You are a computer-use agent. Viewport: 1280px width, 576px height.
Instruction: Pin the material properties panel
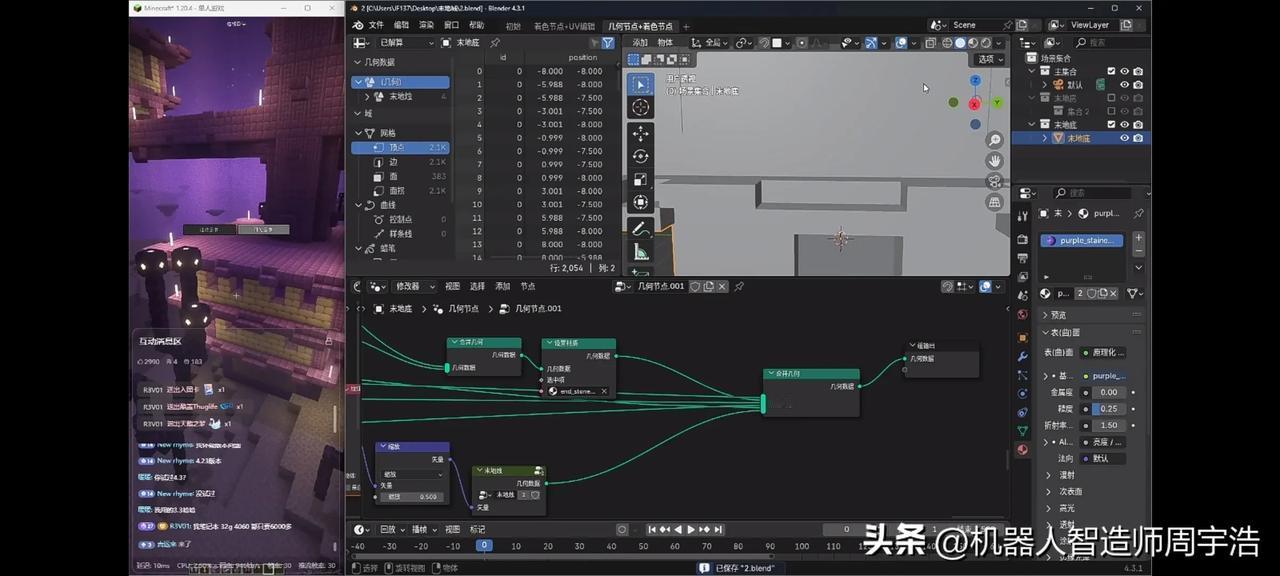tap(1138, 213)
